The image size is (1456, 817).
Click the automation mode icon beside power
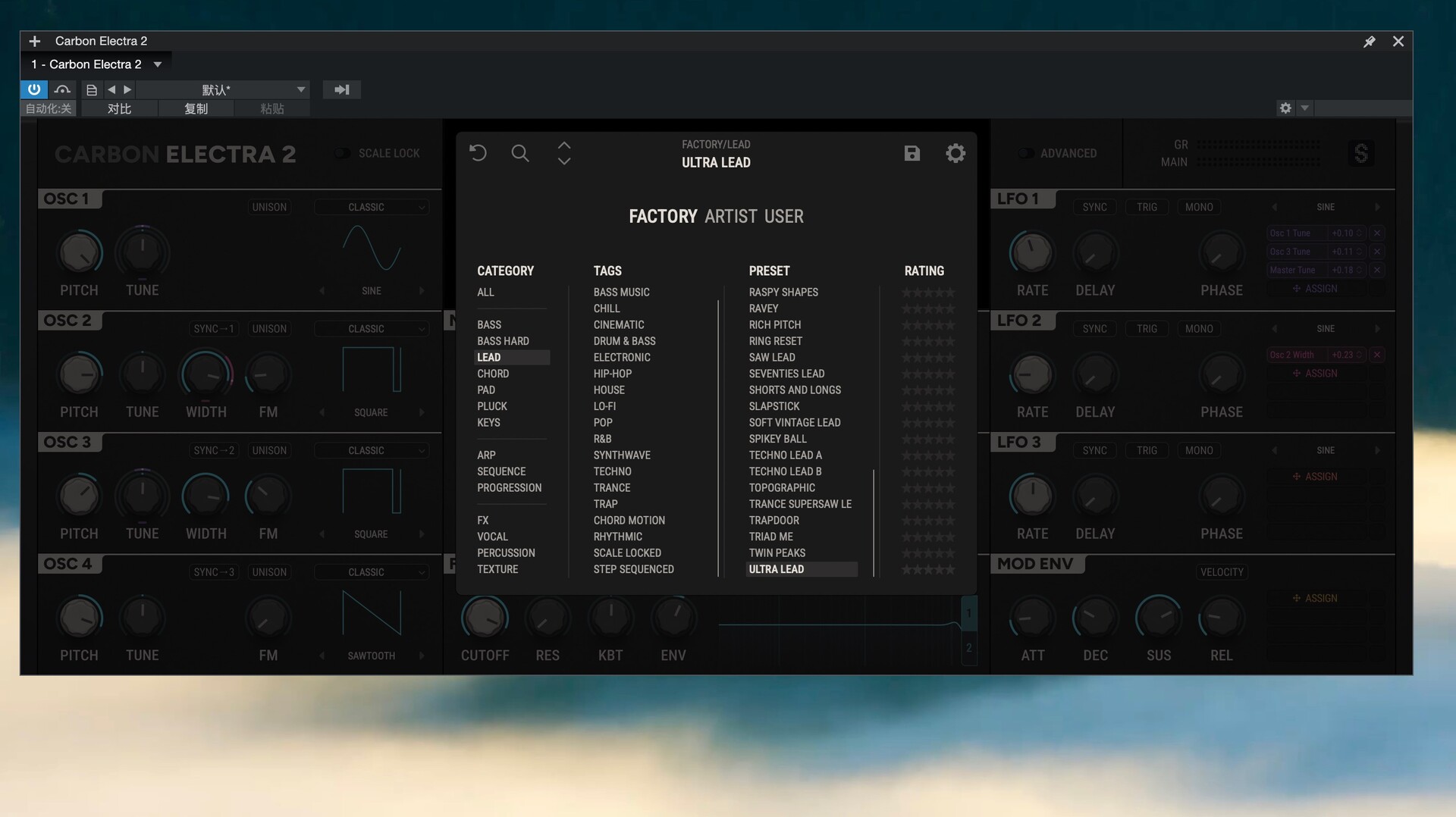(63, 89)
